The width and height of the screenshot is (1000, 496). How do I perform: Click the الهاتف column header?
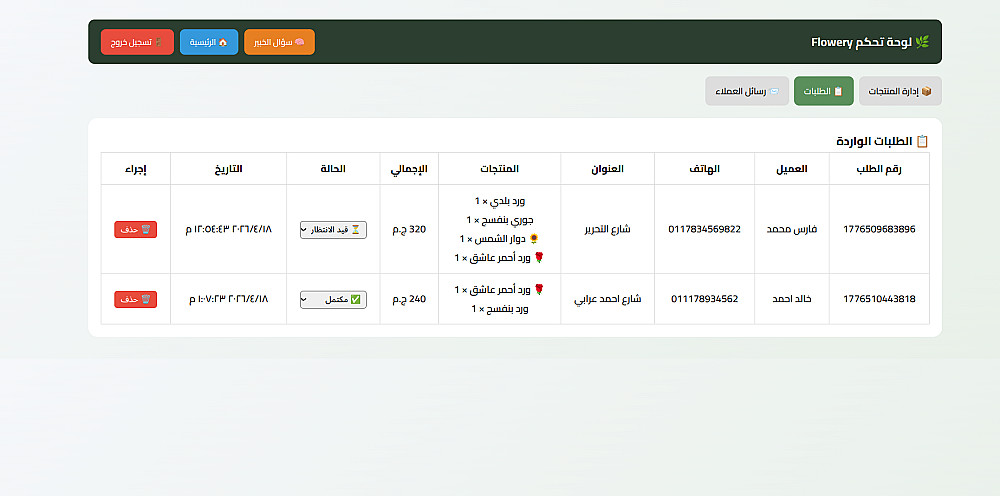[704, 169]
